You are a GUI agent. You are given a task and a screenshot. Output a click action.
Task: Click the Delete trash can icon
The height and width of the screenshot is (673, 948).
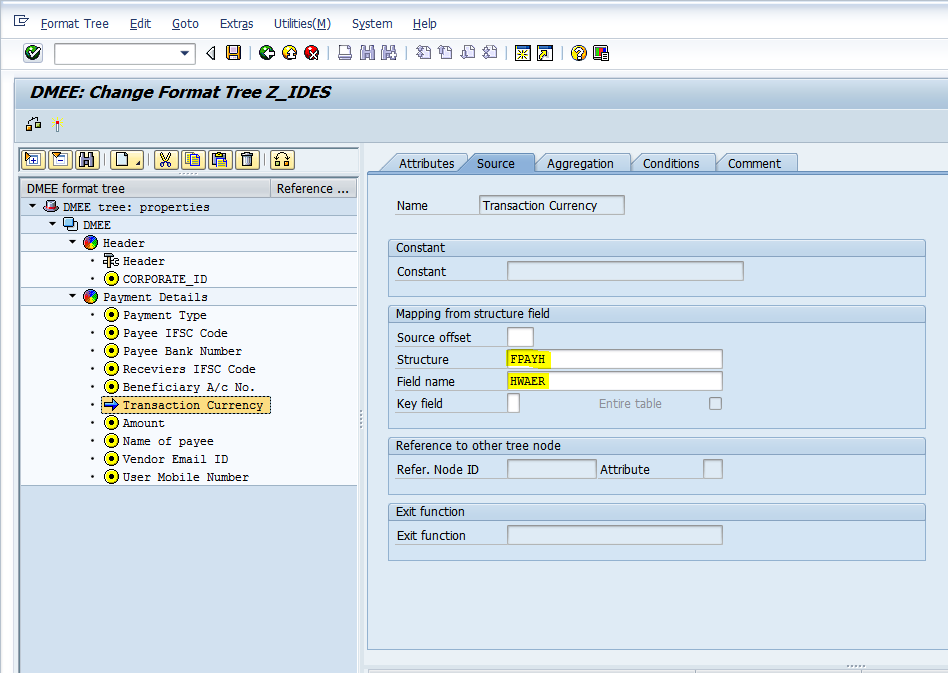coord(248,159)
